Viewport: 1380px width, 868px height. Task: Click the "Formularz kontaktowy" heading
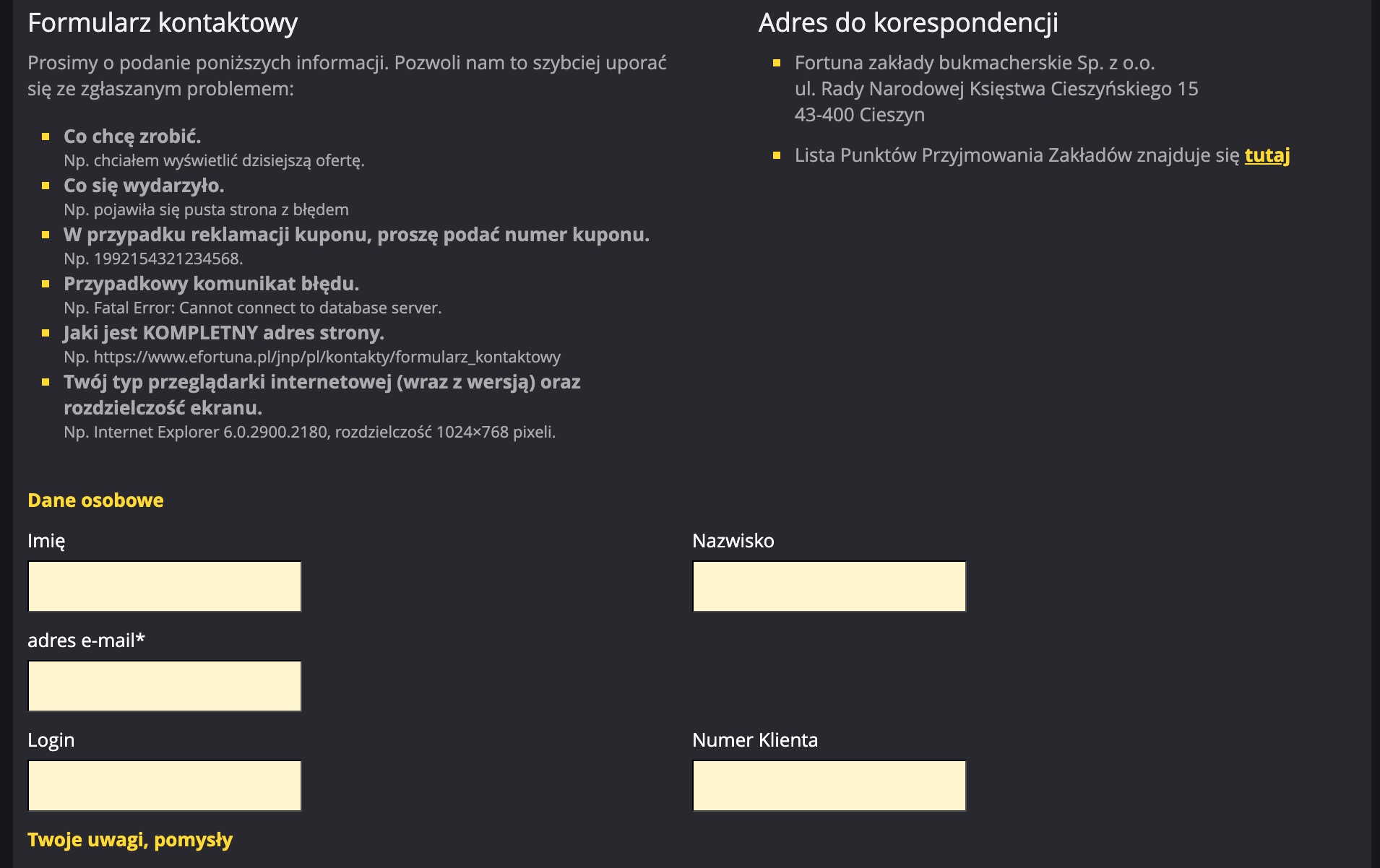coord(163,23)
